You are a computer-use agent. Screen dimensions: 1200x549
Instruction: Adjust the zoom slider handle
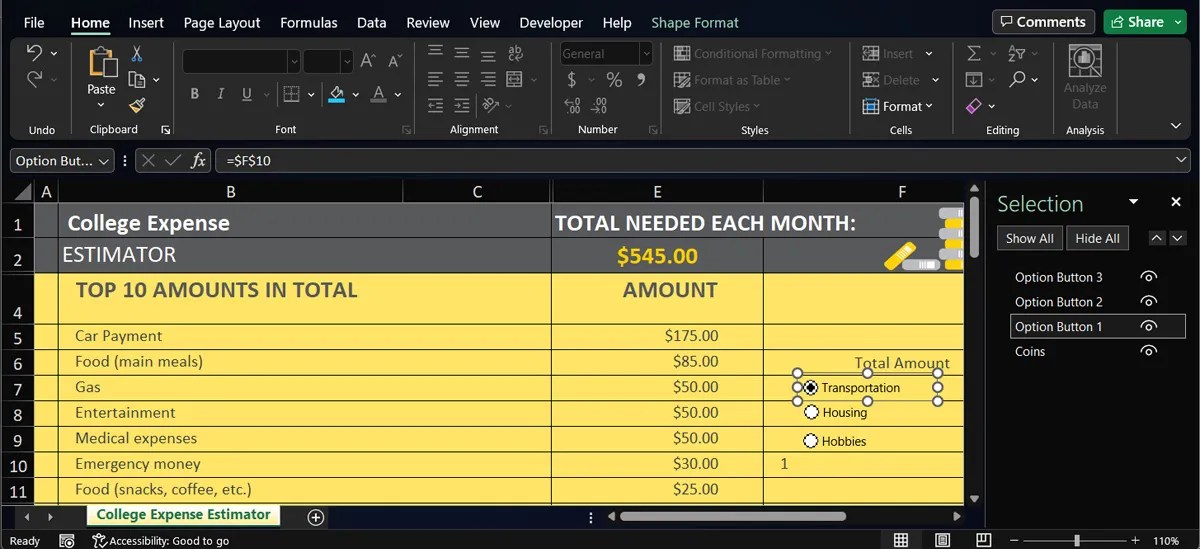[1076, 540]
